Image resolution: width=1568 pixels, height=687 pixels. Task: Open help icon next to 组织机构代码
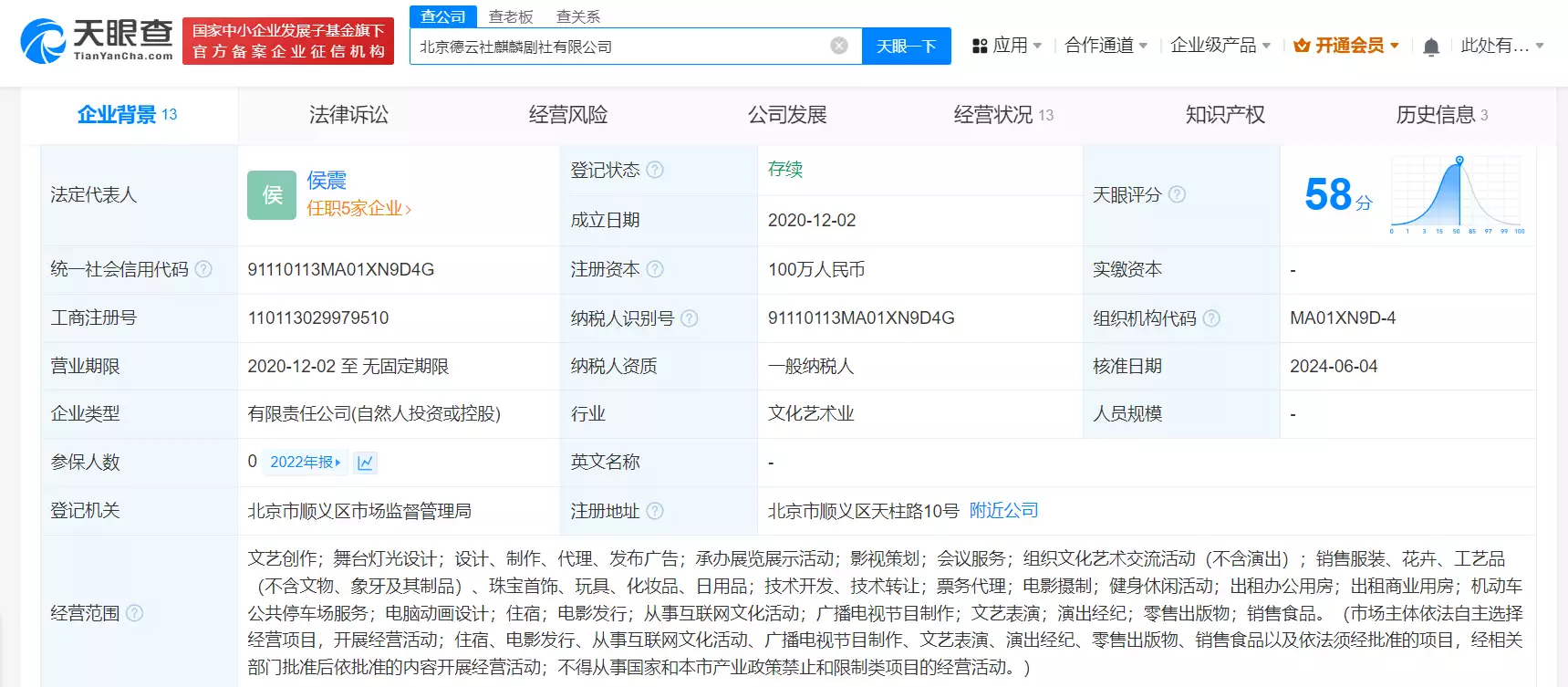click(x=1211, y=318)
